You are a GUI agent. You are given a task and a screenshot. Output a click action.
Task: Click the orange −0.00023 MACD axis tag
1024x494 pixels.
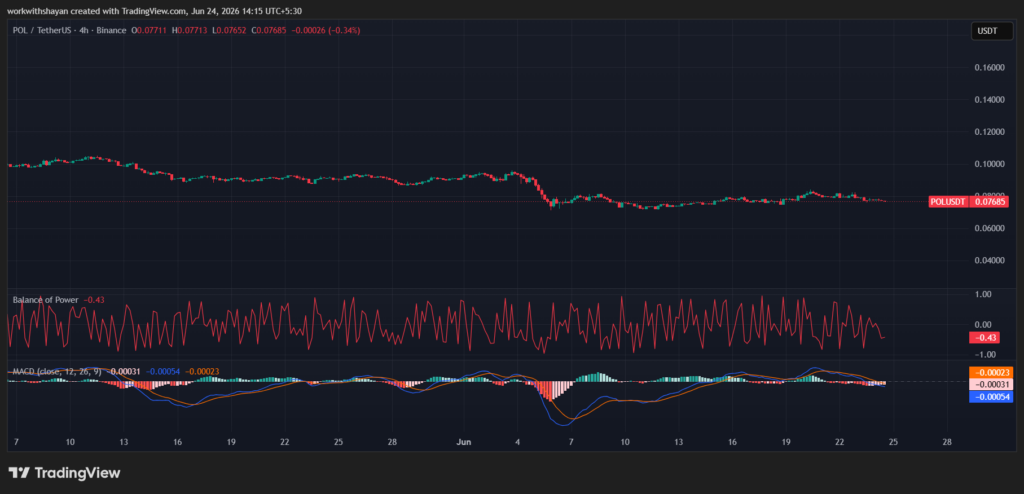point(991,372)
